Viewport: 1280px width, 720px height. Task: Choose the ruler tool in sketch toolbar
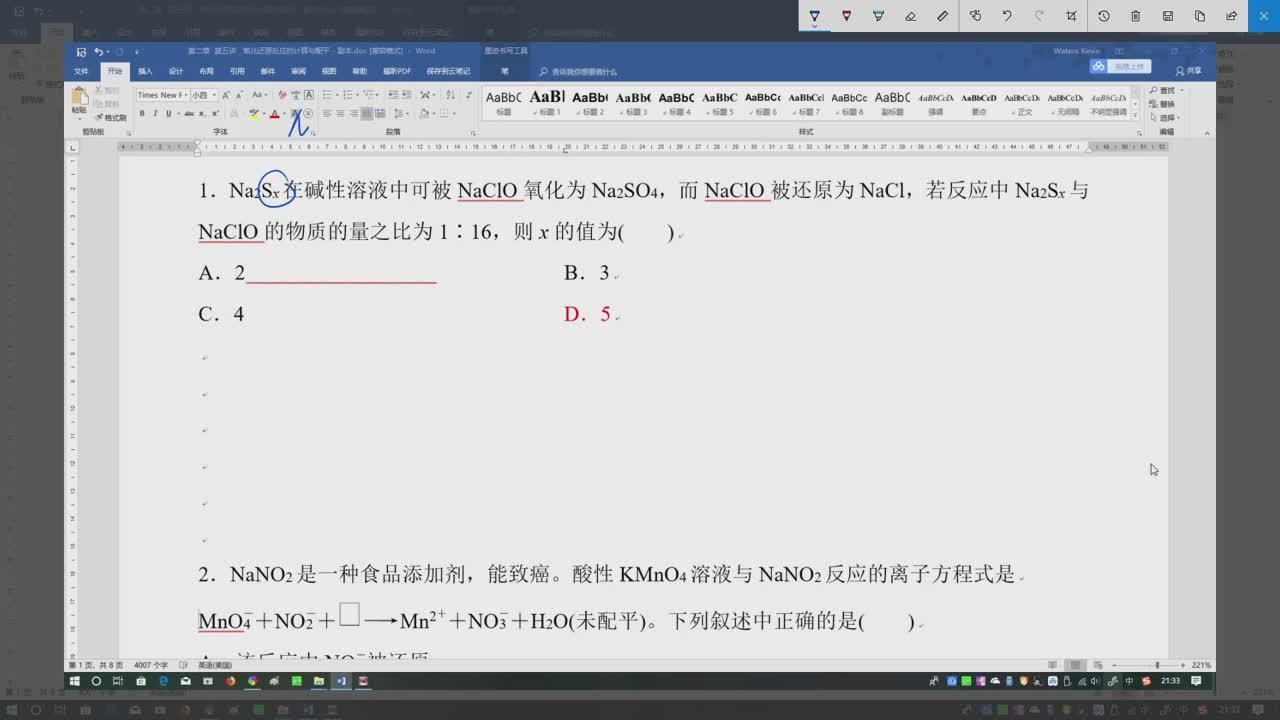[942, 16]
